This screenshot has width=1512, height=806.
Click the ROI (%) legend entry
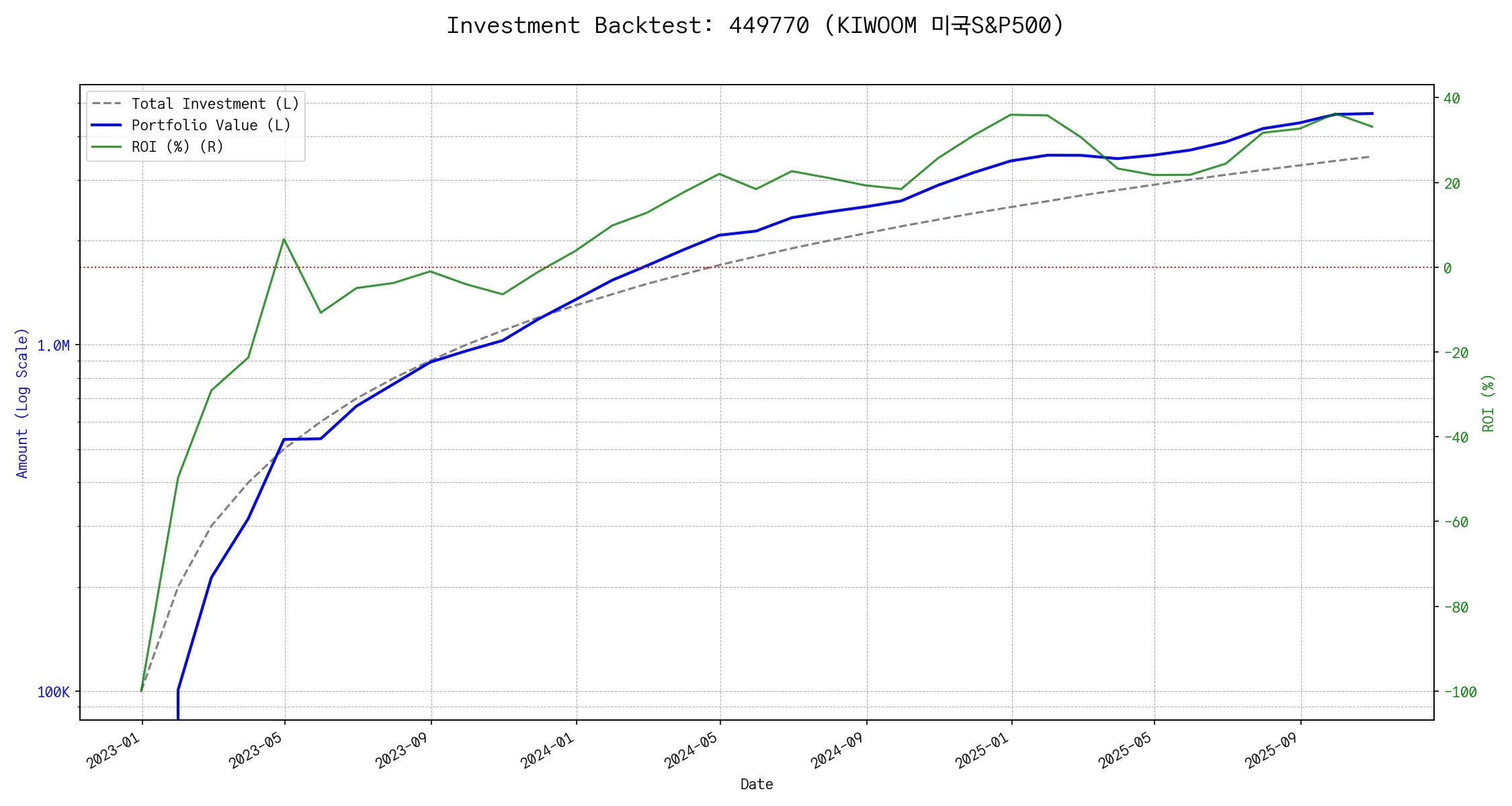tap(177, 147)
